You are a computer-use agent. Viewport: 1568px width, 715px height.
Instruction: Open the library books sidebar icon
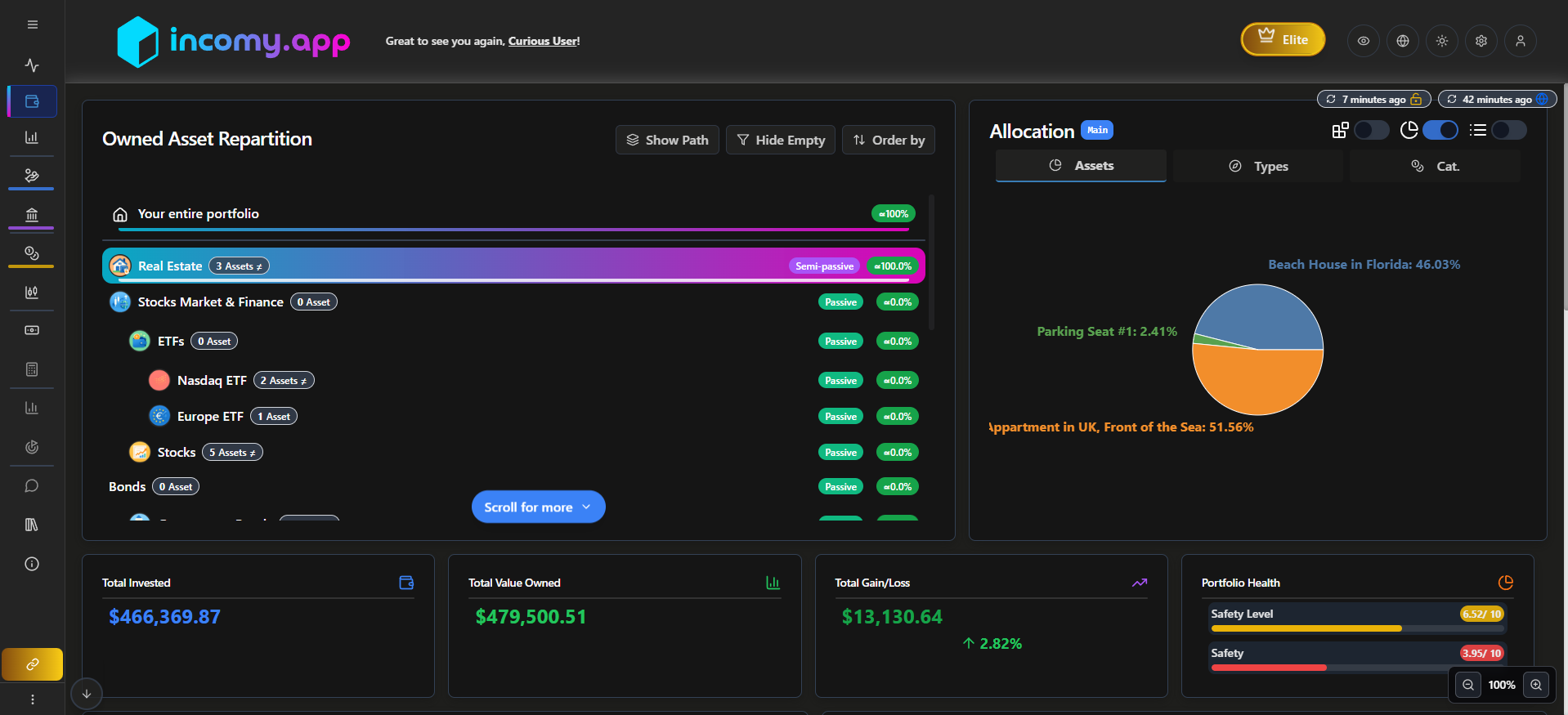[32, 525]
